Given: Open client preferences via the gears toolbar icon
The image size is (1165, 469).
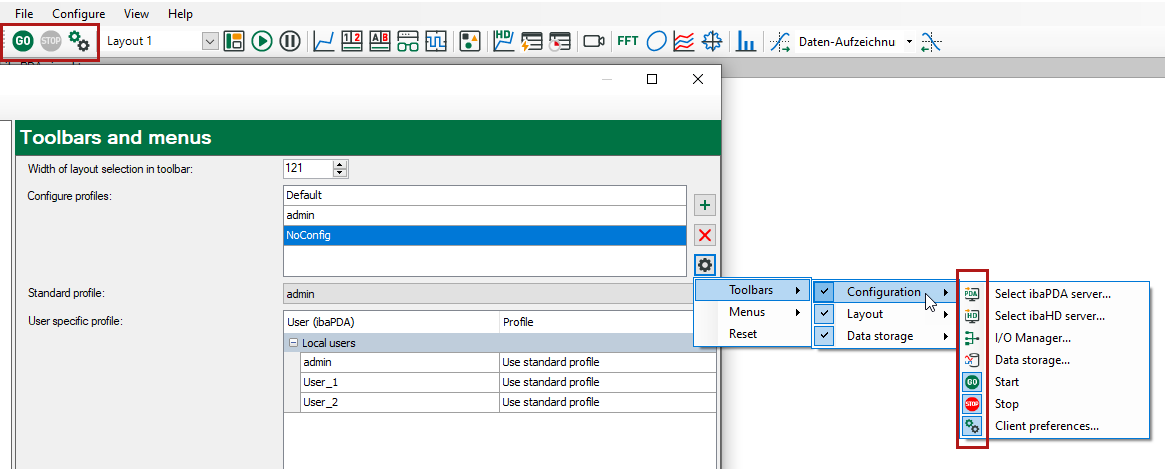Looking at the screenshot, I should pyautogui.click(x=79, y=41).
